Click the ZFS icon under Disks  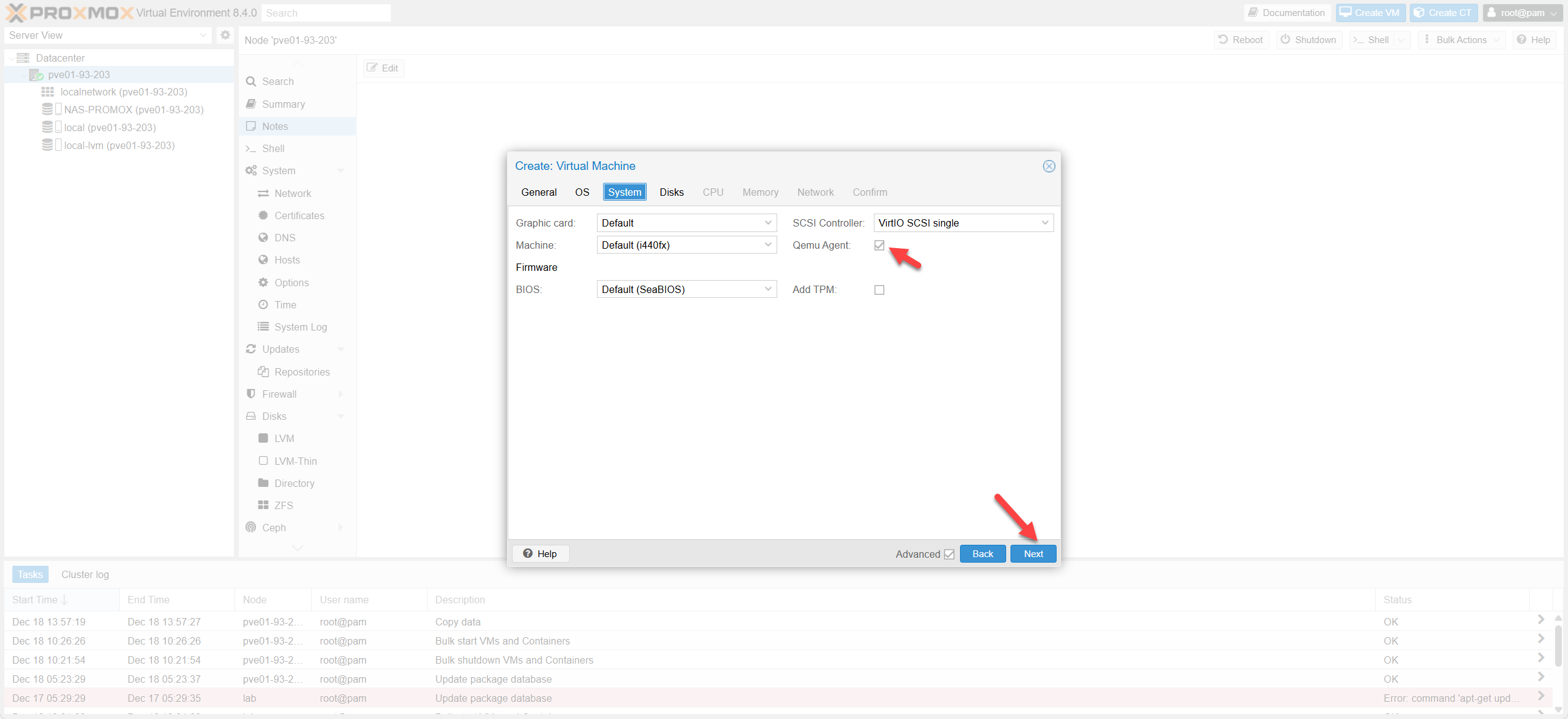(263, 505)
